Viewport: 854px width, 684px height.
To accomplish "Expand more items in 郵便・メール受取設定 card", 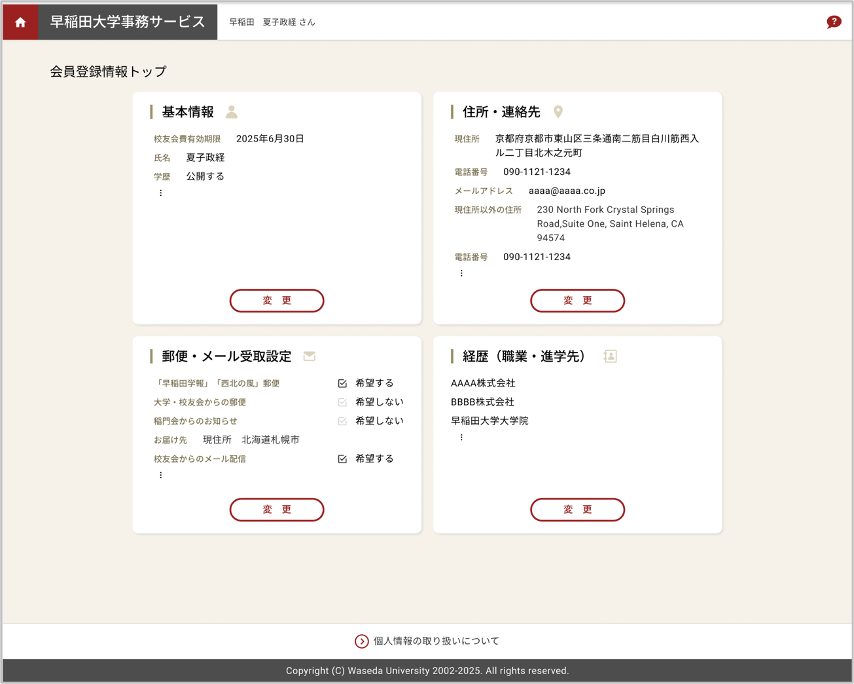I will (x=160, y=475).
